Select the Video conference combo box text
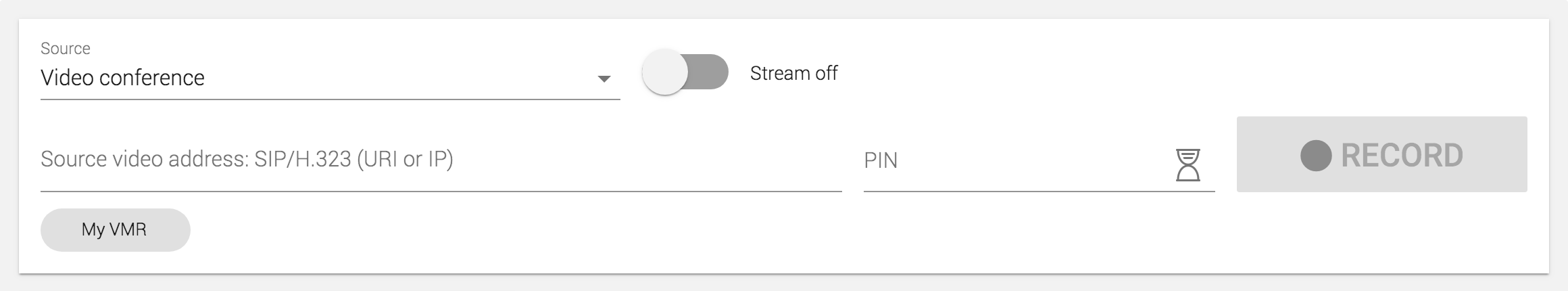1568x291 pixels. [123, 79]
